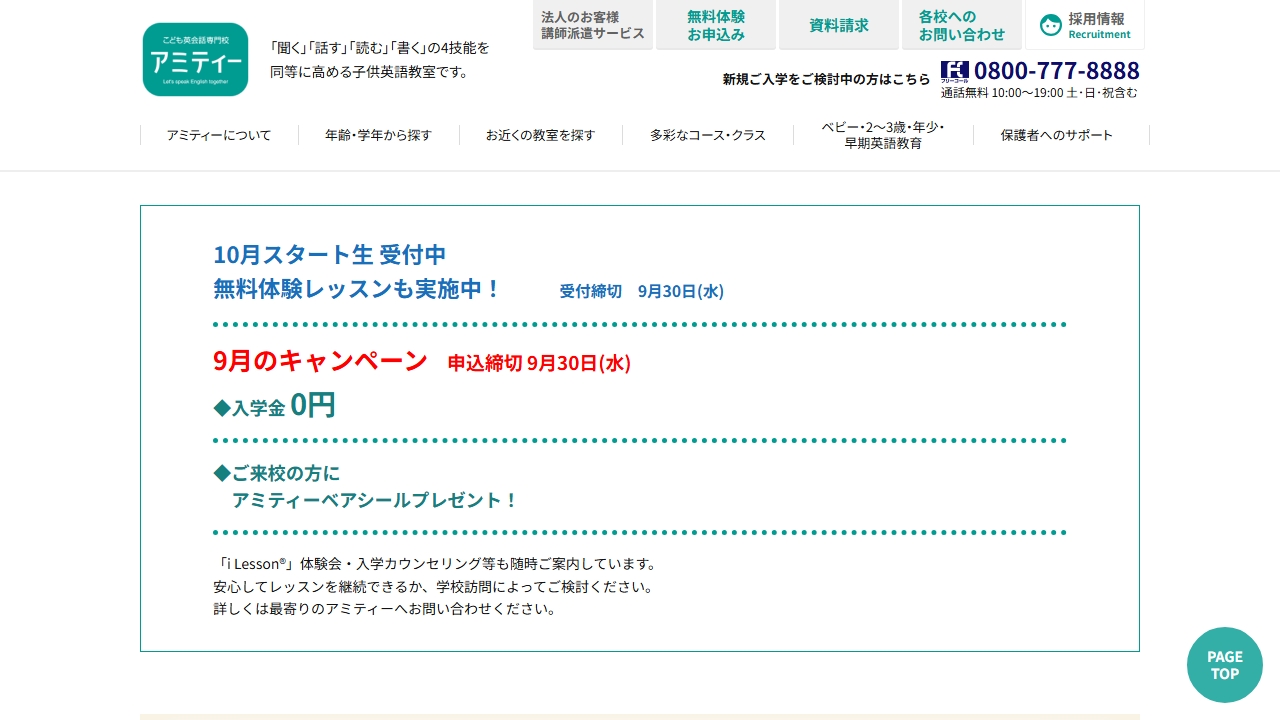Screen dimensions: 1280x720
Task: Open the 年齢・学年から探す menu
Action: [378, 135]
